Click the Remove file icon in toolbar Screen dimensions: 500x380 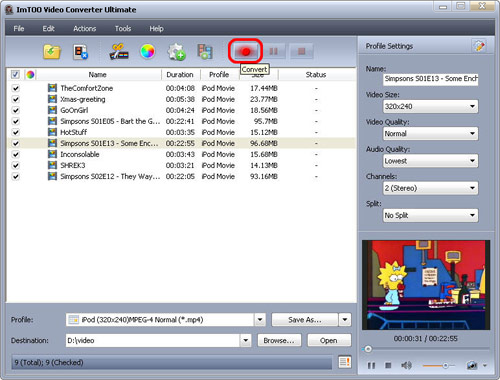click(x=80, y=52)
